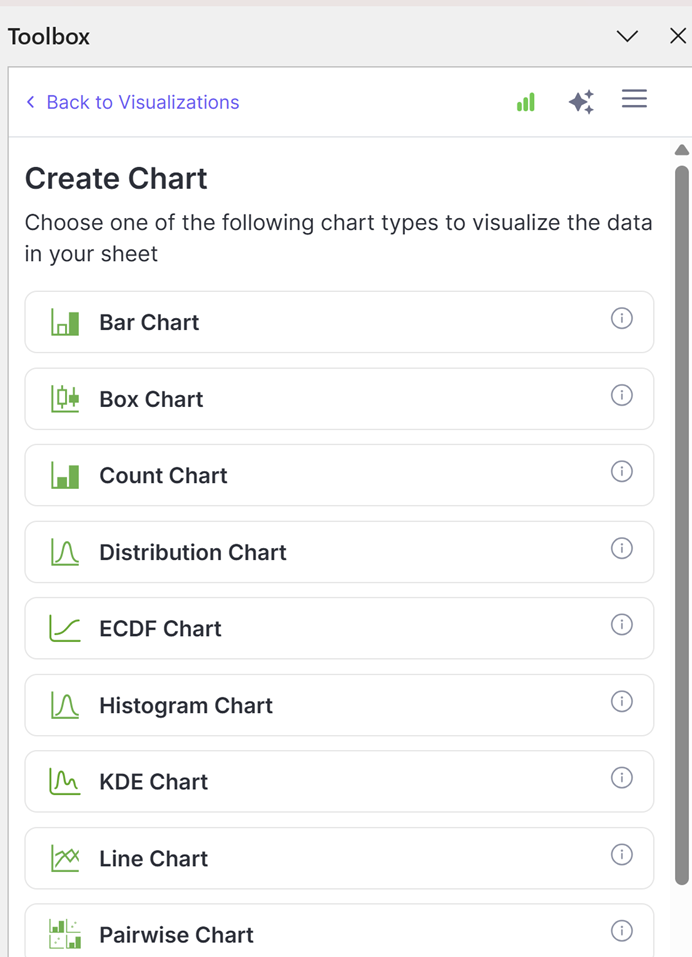Close the Toolbox panel
The image size is (692, 957).
[x=677, y=36]
